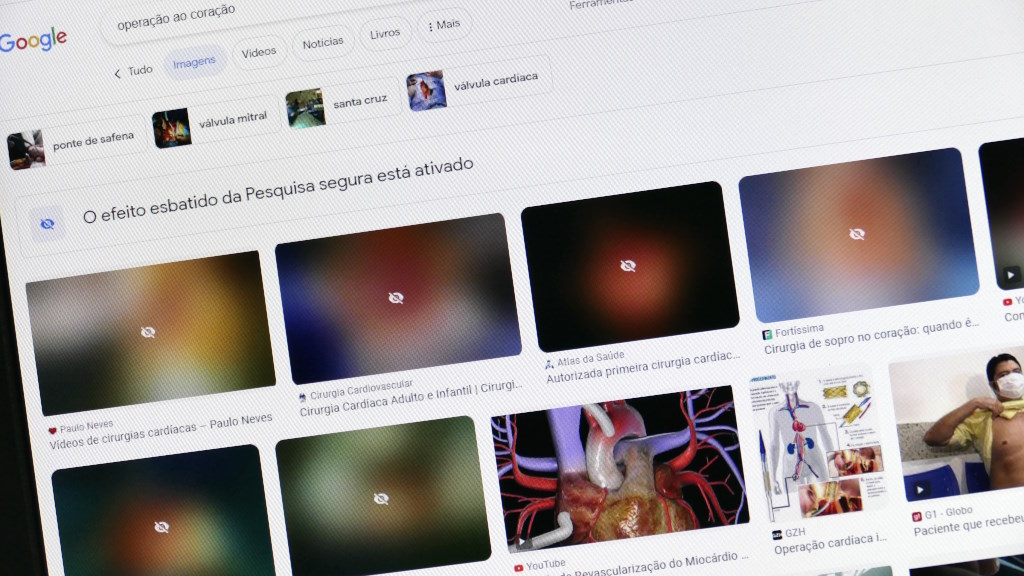Click the 'Cirurgia Cardiovascular' source name
1024x576 pixels.
coord(361,389)
